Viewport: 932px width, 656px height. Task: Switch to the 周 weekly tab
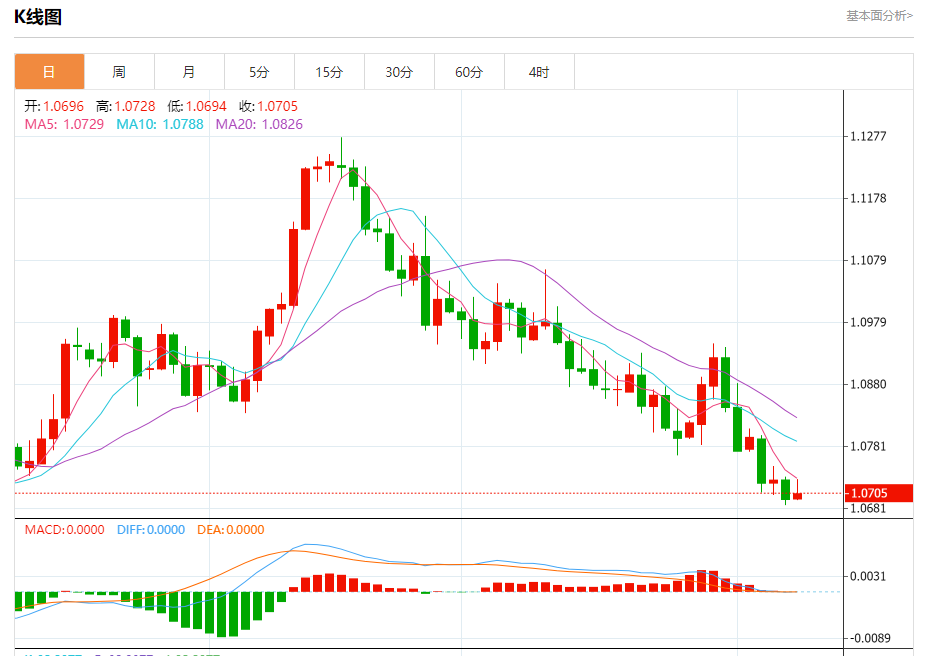[119, 72]
